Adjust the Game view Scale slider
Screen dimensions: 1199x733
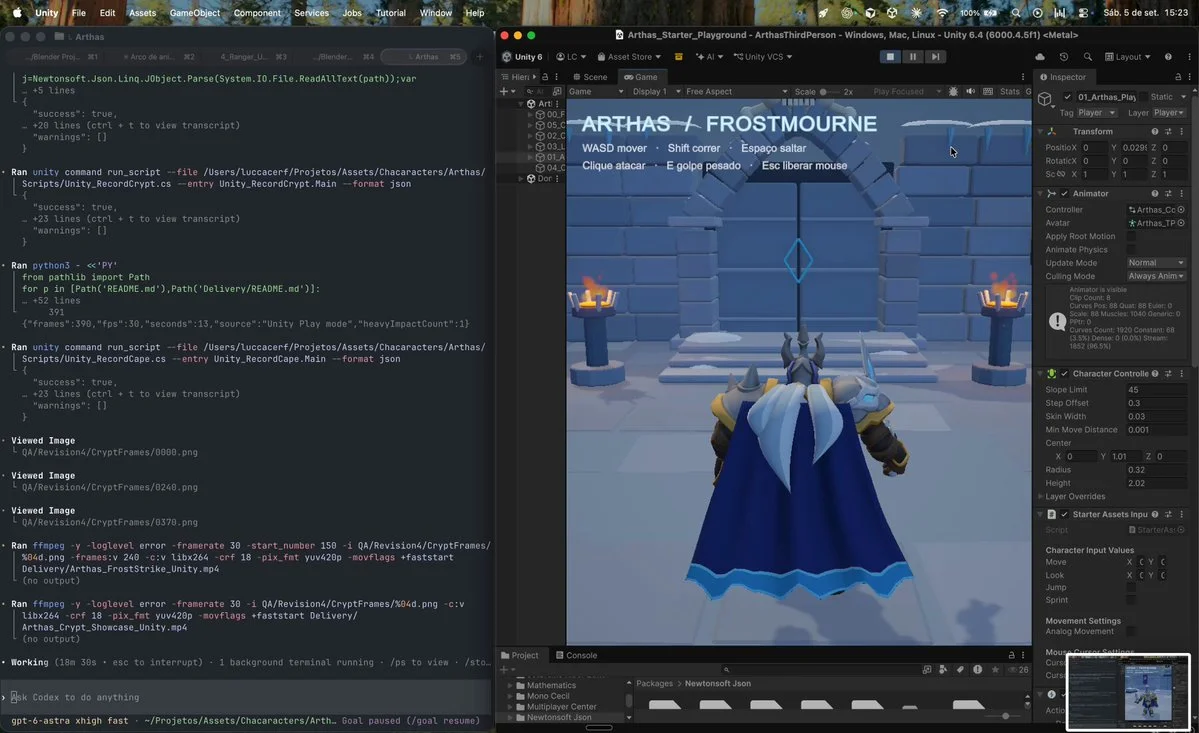[x=830, y=92]
